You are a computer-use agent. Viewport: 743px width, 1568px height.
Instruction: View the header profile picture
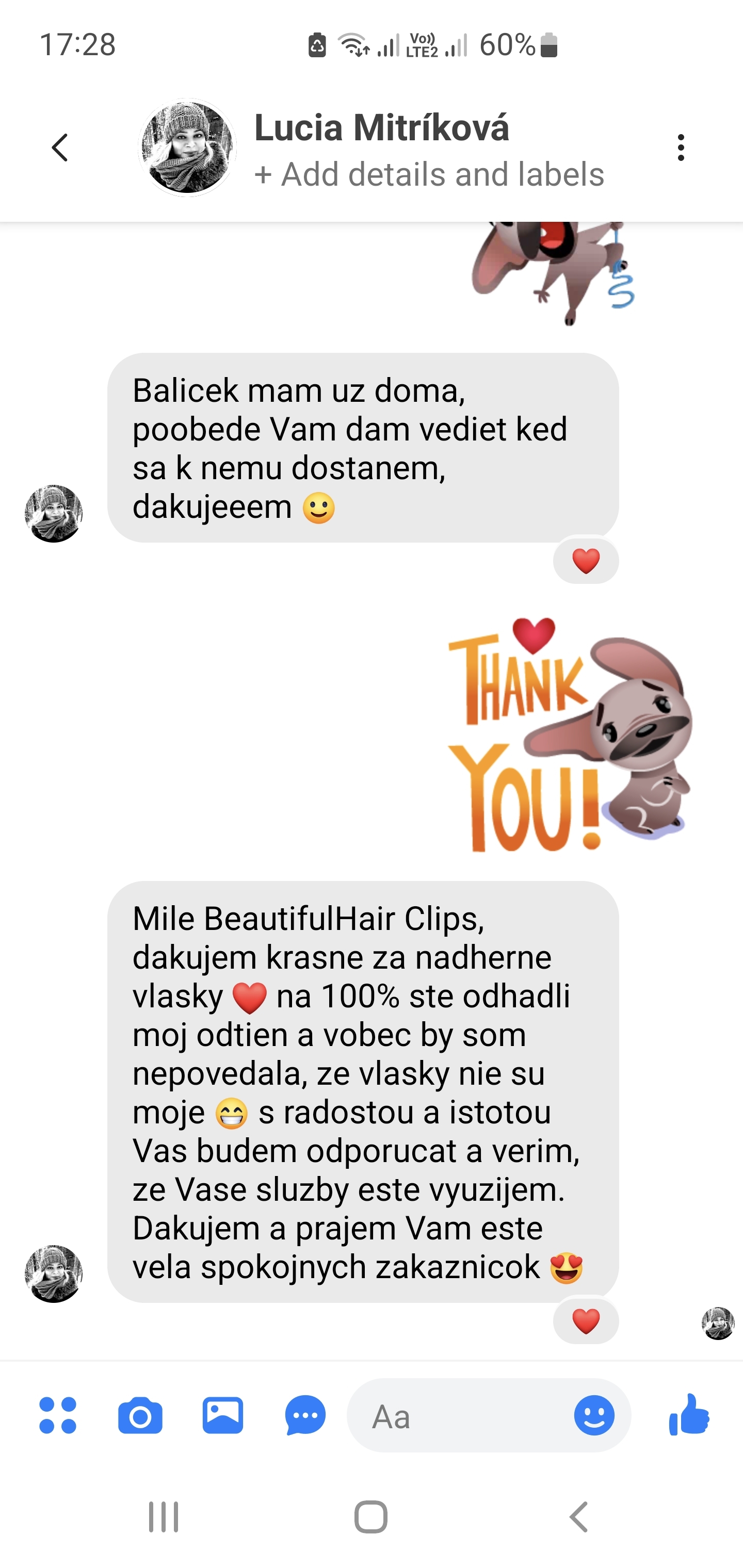coord(188,148)
